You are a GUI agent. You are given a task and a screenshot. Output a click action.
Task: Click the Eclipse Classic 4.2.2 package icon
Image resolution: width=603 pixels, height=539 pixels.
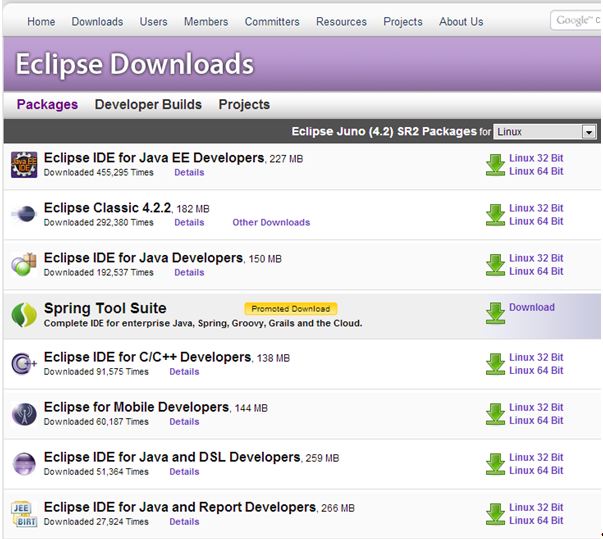(x=24, y=214)
